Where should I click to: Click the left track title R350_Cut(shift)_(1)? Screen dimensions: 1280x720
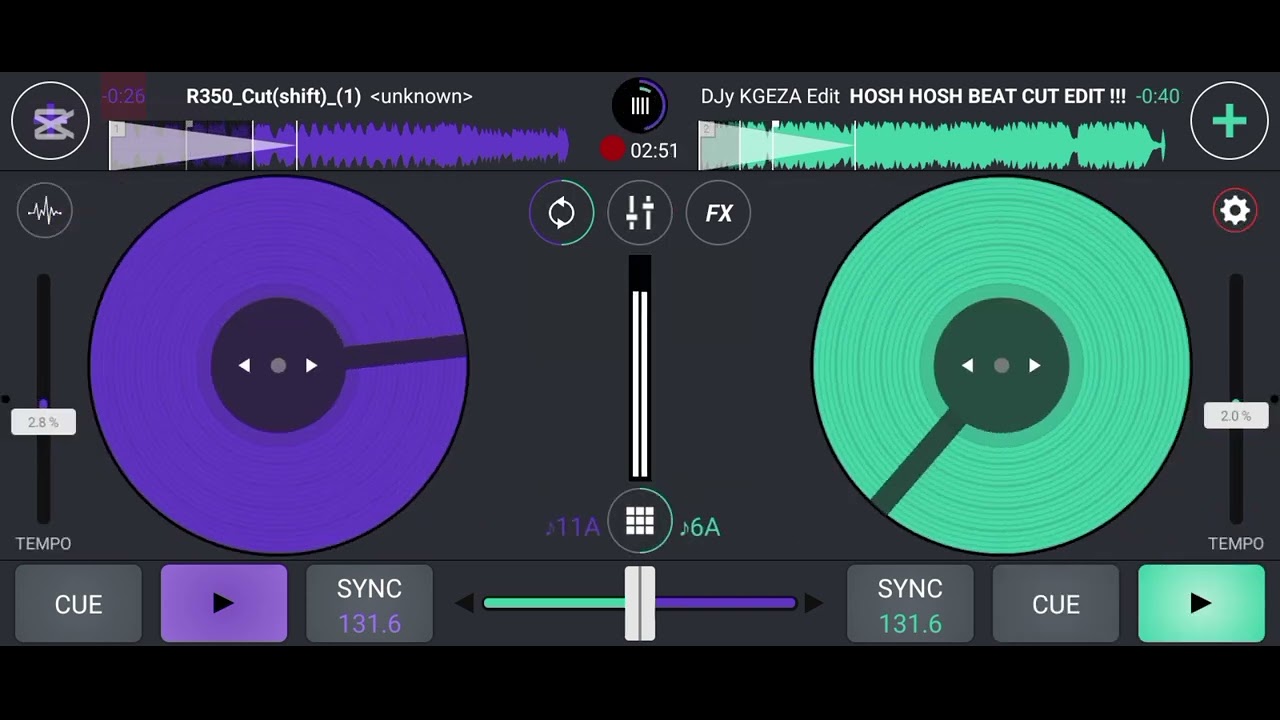pos(273,96)
